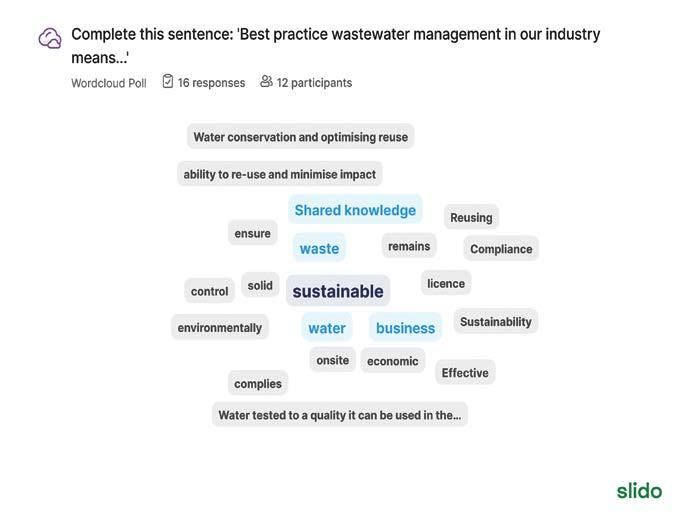Select the 'Sustainability' word bubble
The width and height of the screenshot is (676, 515).
pyautogui.click(x=496, y=322)
